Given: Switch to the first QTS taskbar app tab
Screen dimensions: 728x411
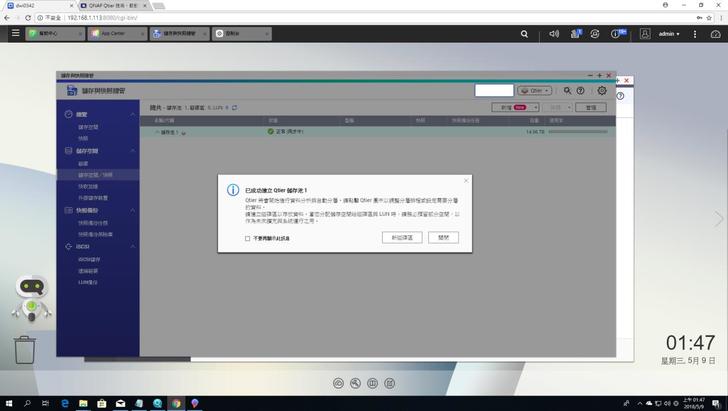Looking at the screenshot, I should click(55, 33).
